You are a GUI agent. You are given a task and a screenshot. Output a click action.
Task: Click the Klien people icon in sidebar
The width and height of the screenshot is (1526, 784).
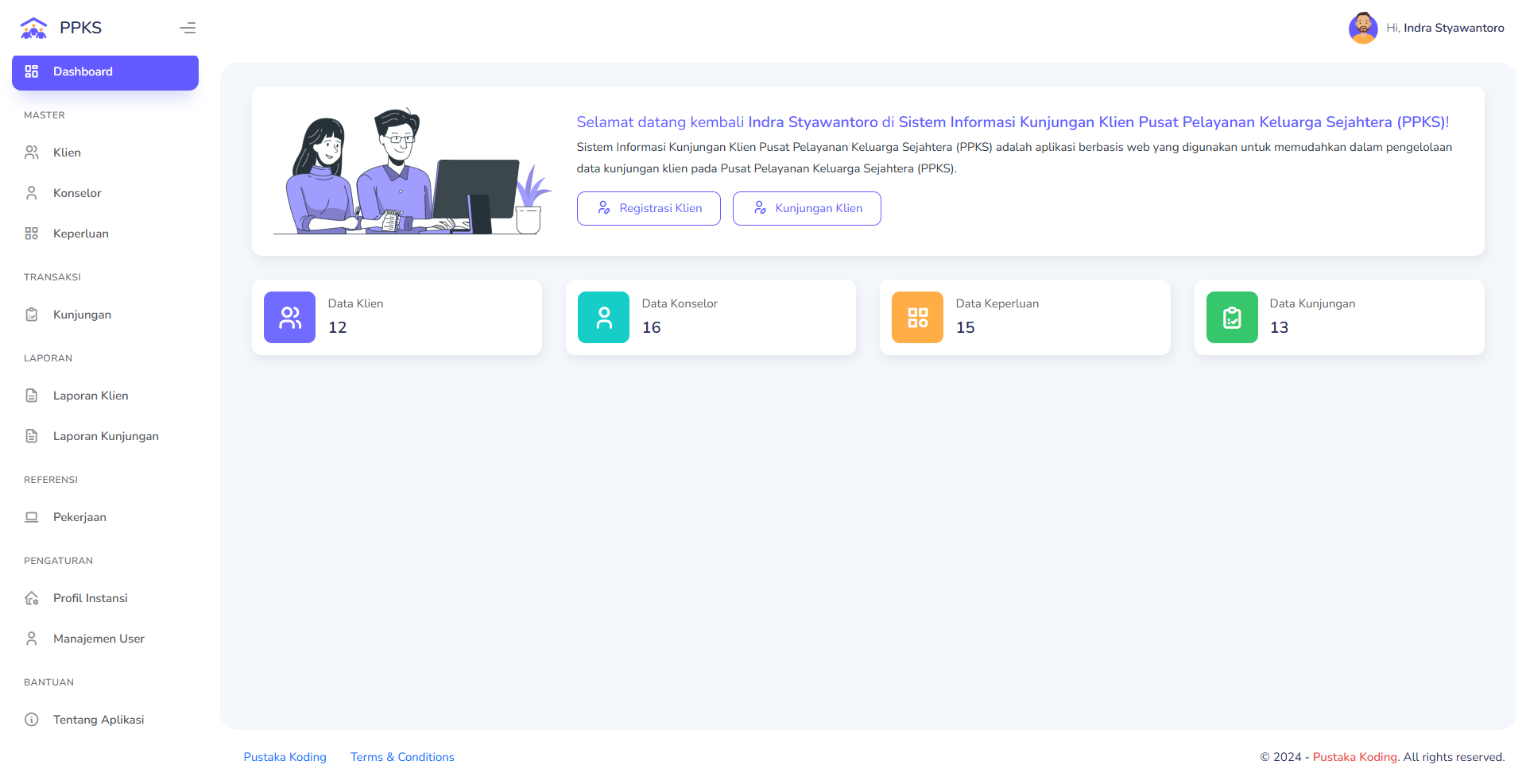[x=32, y=153]
